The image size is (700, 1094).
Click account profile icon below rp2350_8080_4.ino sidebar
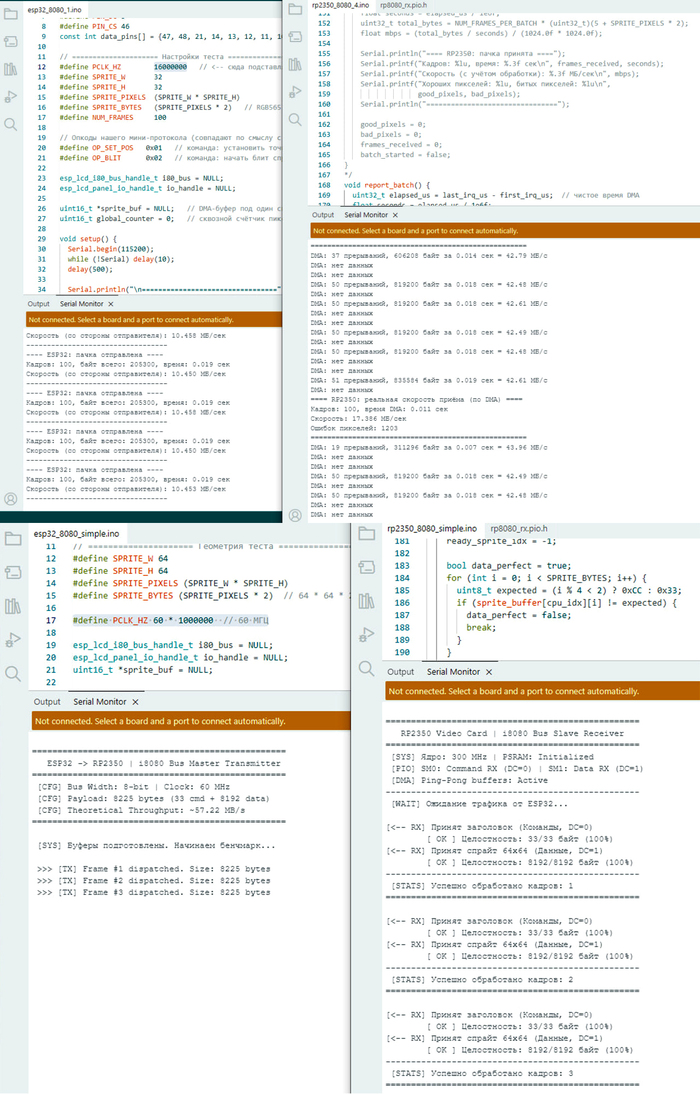(x=296, y=516)
